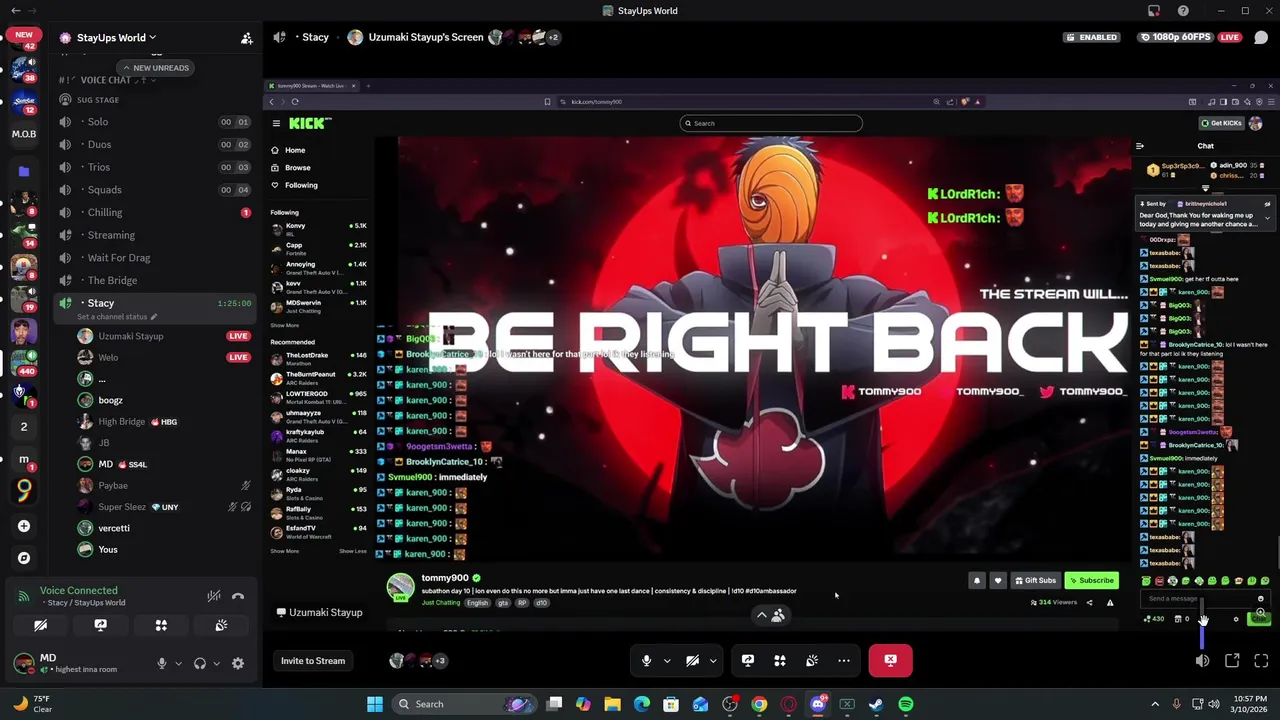Open the M.O.B server in server rail

pyautogui.click(x=23, y=134)
